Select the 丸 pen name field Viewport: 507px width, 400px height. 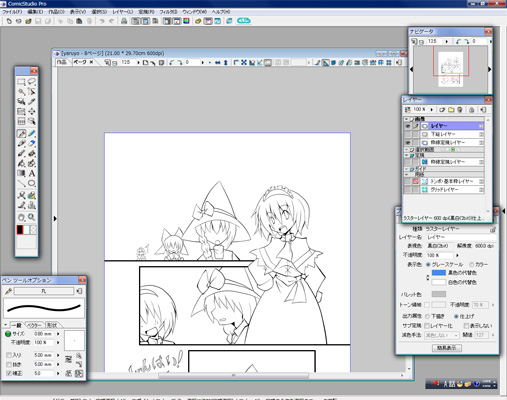click(44, 291)
